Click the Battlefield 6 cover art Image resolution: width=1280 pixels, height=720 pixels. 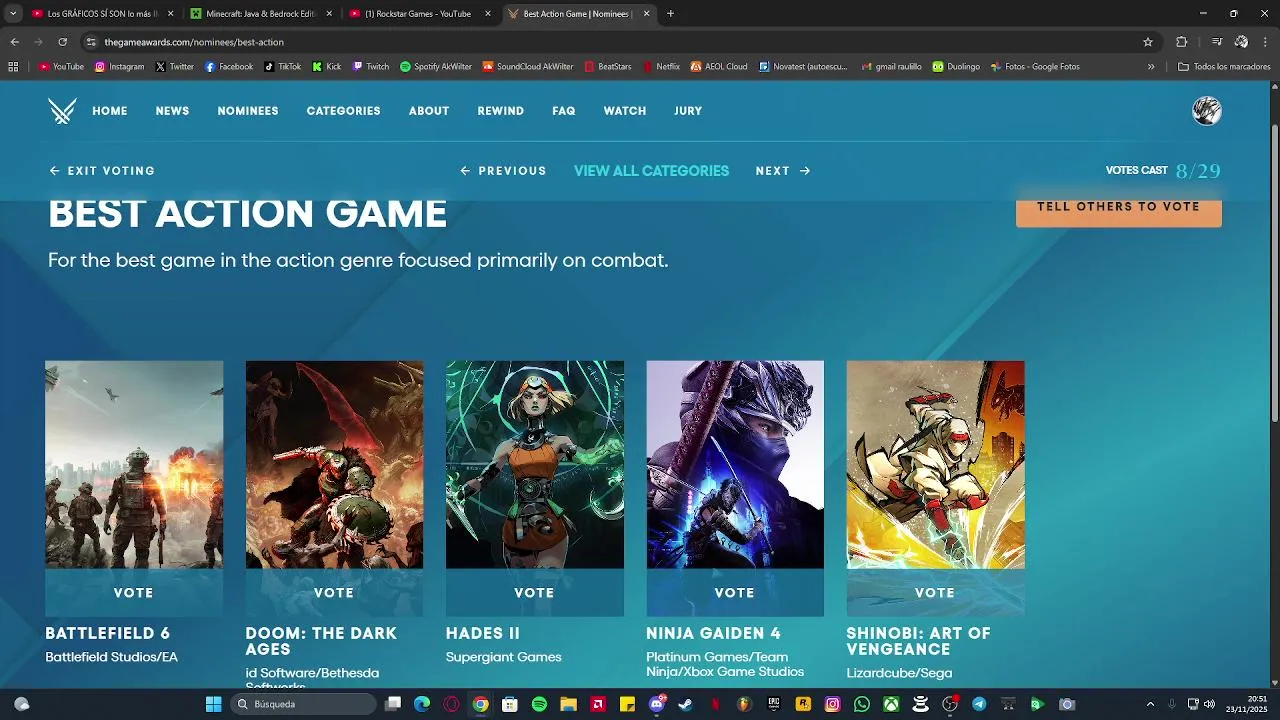(x=134, y=465)
